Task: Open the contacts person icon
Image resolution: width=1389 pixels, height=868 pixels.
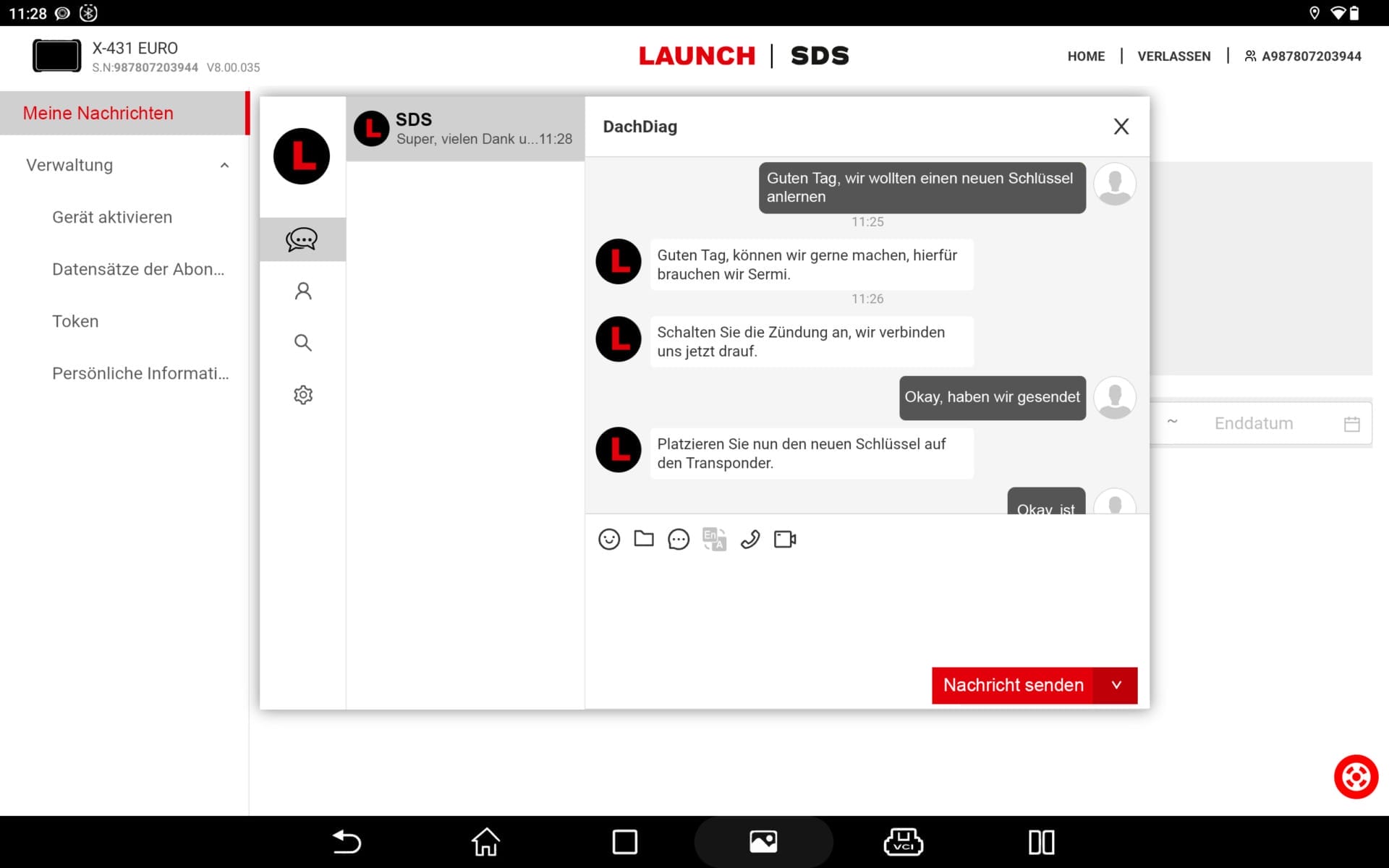Action: tap(303, 291)
